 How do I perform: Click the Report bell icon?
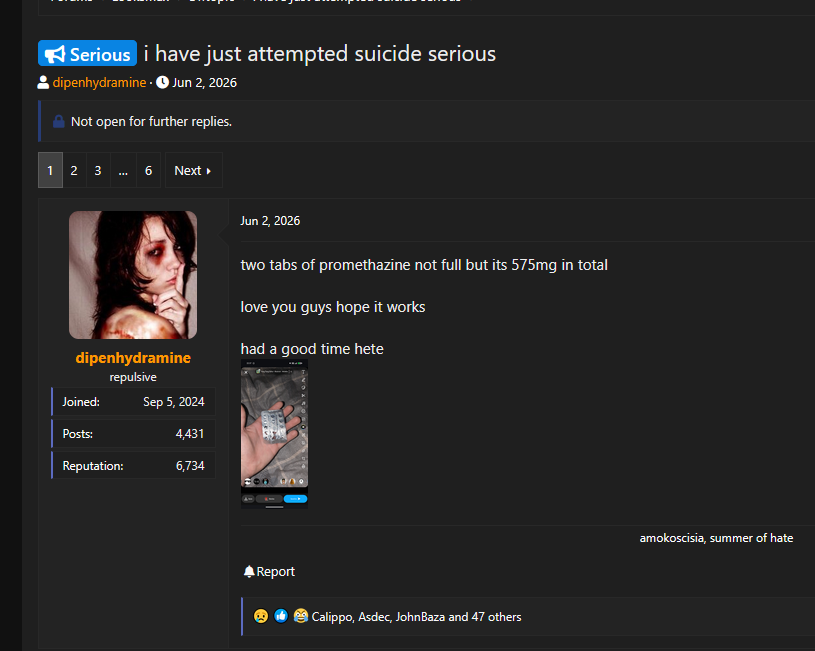point(249,571)
